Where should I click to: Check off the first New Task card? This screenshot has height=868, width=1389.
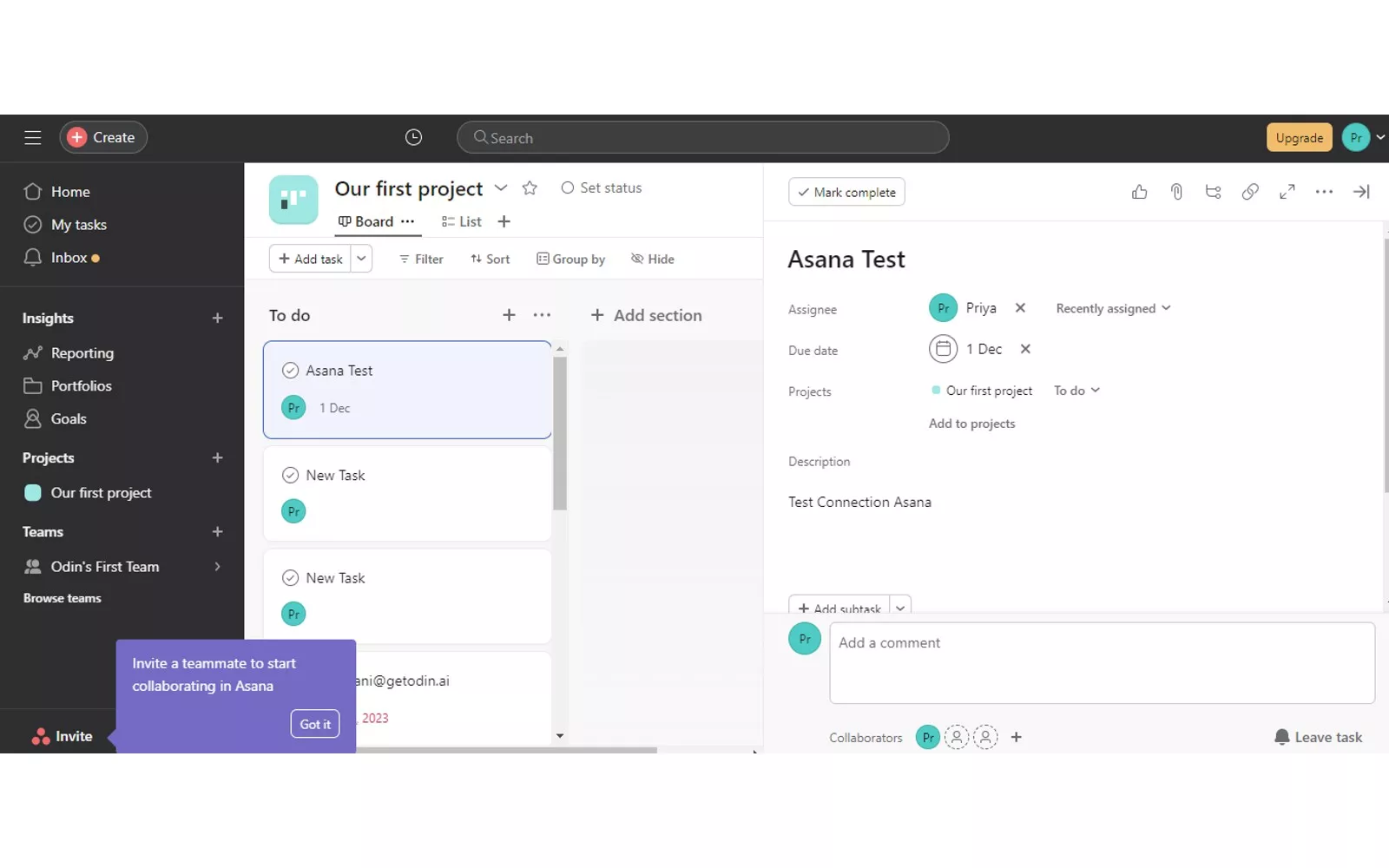(x=290, y=476)
